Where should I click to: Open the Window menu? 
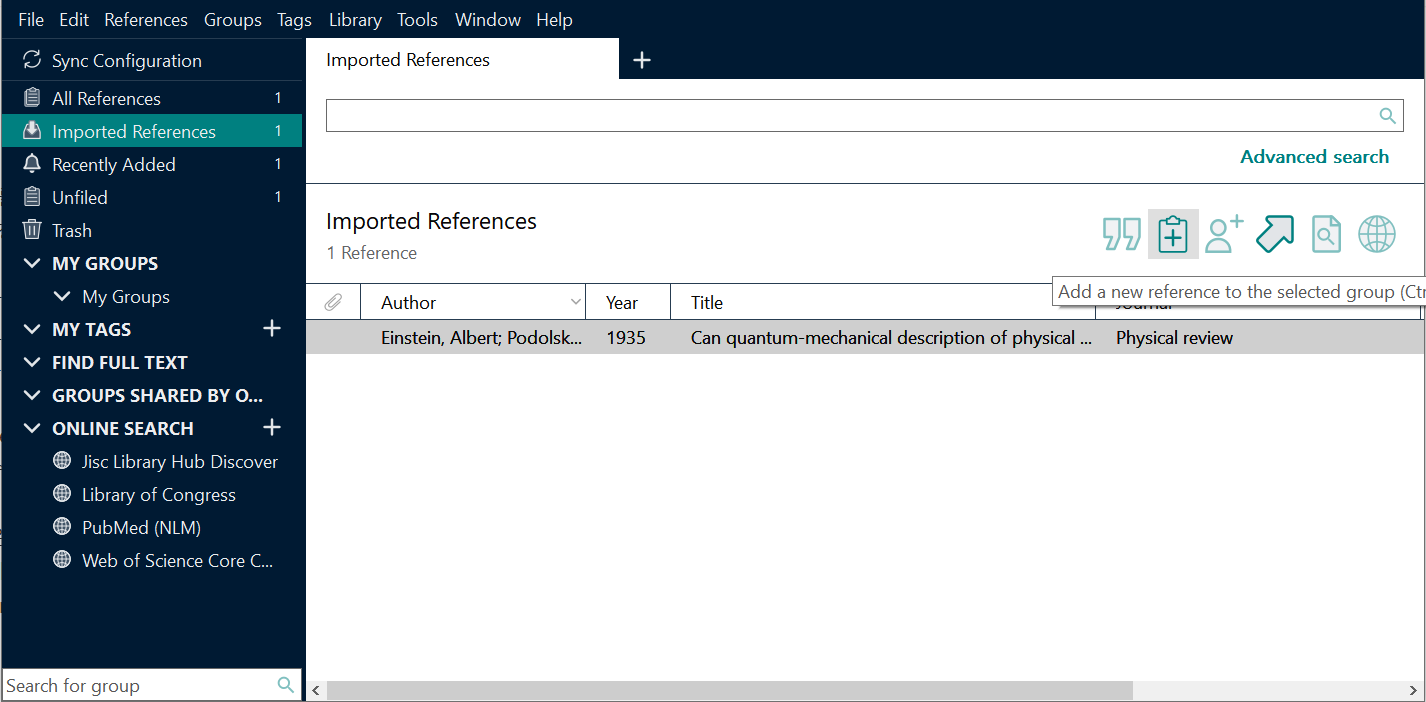[x=488, y=20]
